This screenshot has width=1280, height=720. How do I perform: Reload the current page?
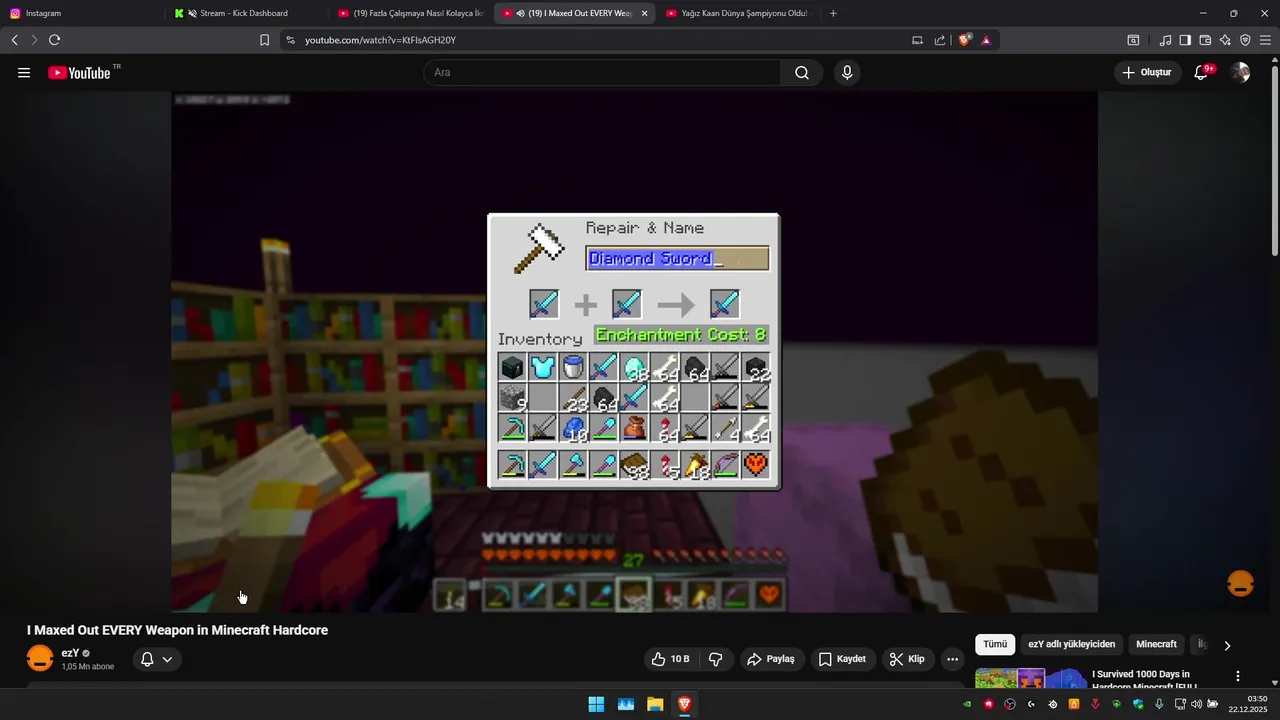tap(54, 40)
